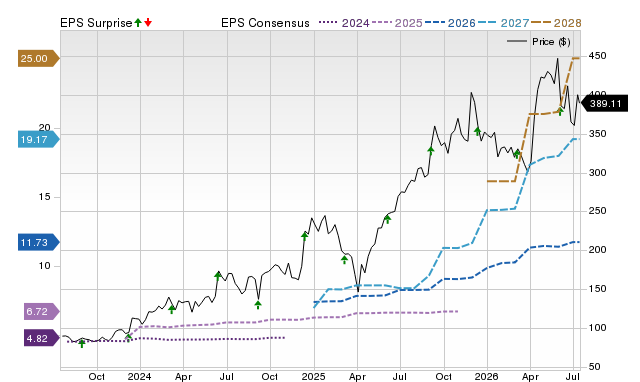
Task: Click the 19.17 light blue EPS value tag
Action: [38, 140]
